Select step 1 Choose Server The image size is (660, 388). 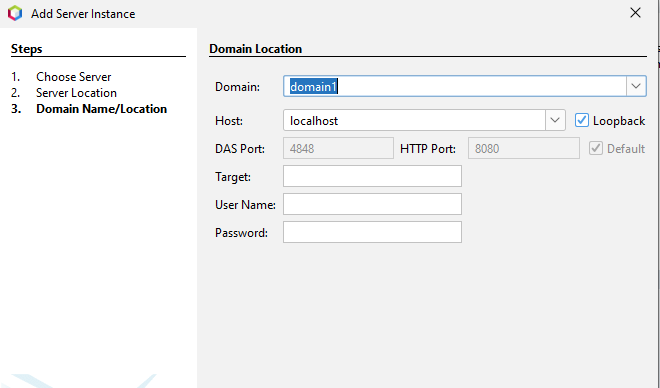pyautogui.click(x=74, y=77)
